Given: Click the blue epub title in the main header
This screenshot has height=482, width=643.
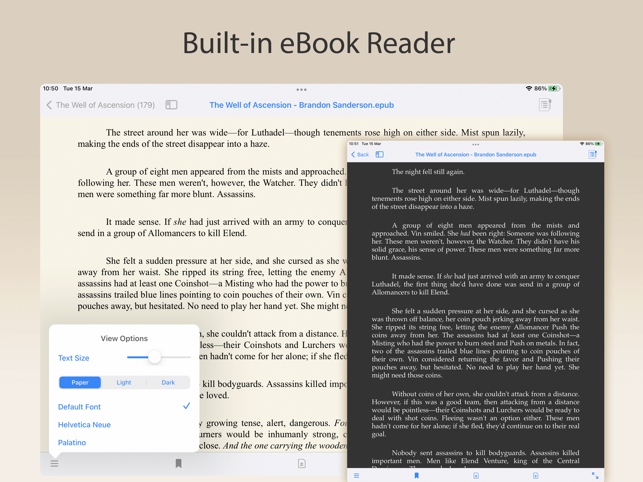Looking at the screenshot, I should point(301,105).
